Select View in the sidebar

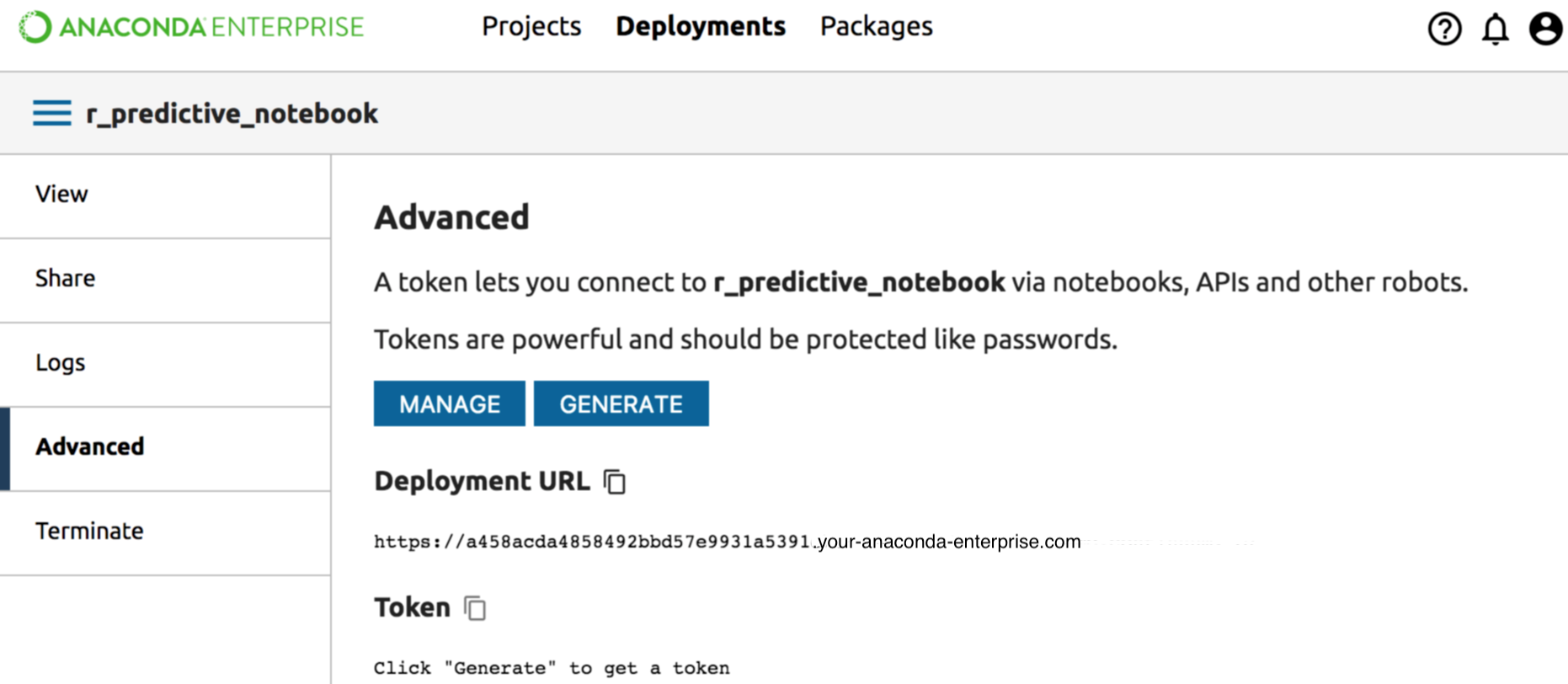pos(61,195)
